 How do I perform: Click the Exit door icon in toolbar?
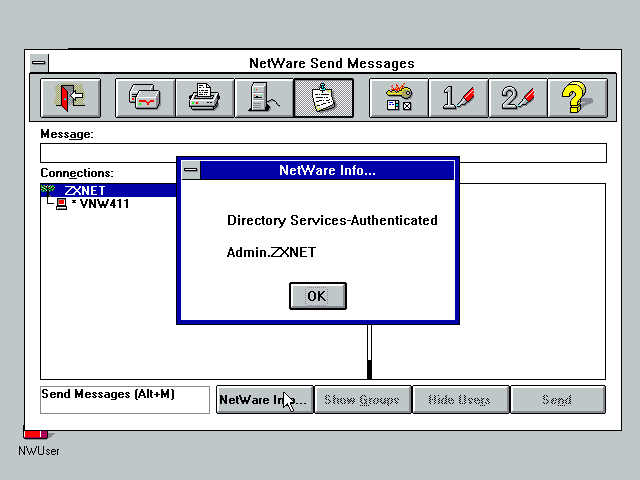pyautogui.click(x=70, y=98)
